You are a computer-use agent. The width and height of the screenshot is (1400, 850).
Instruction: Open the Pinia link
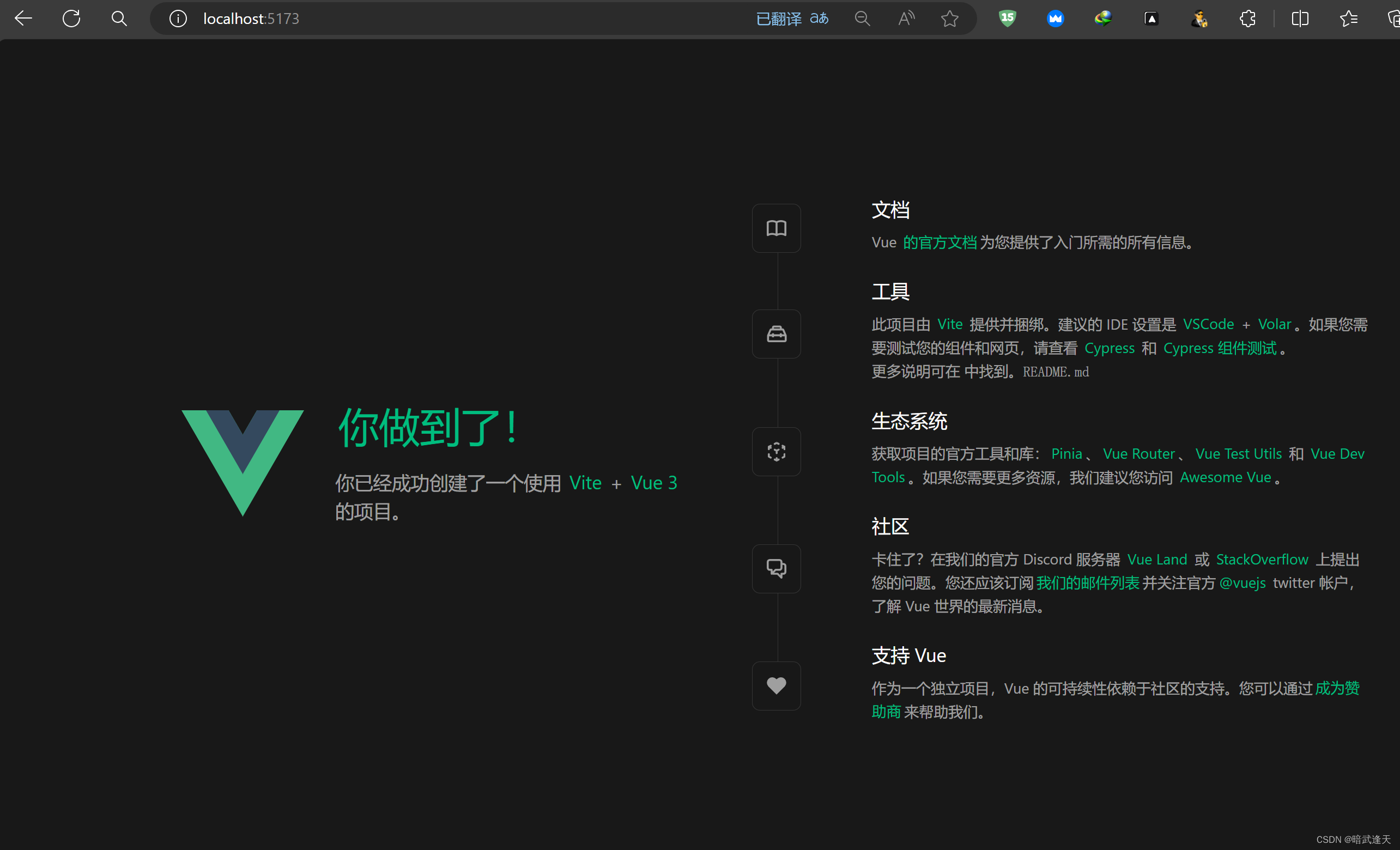(x=1066, y=454)
